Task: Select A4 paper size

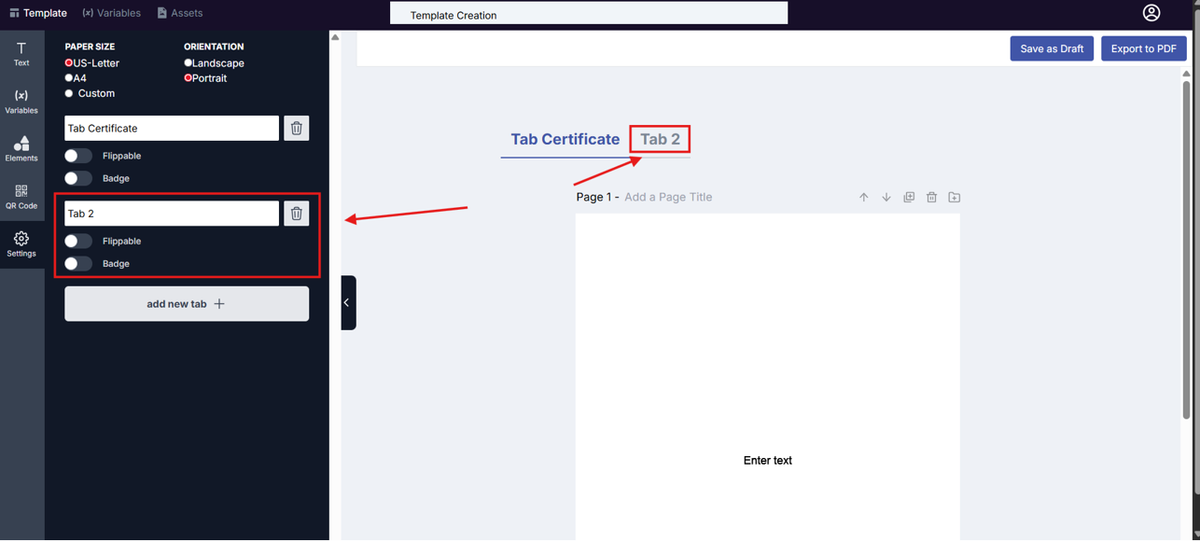Action: click(69, 78)
